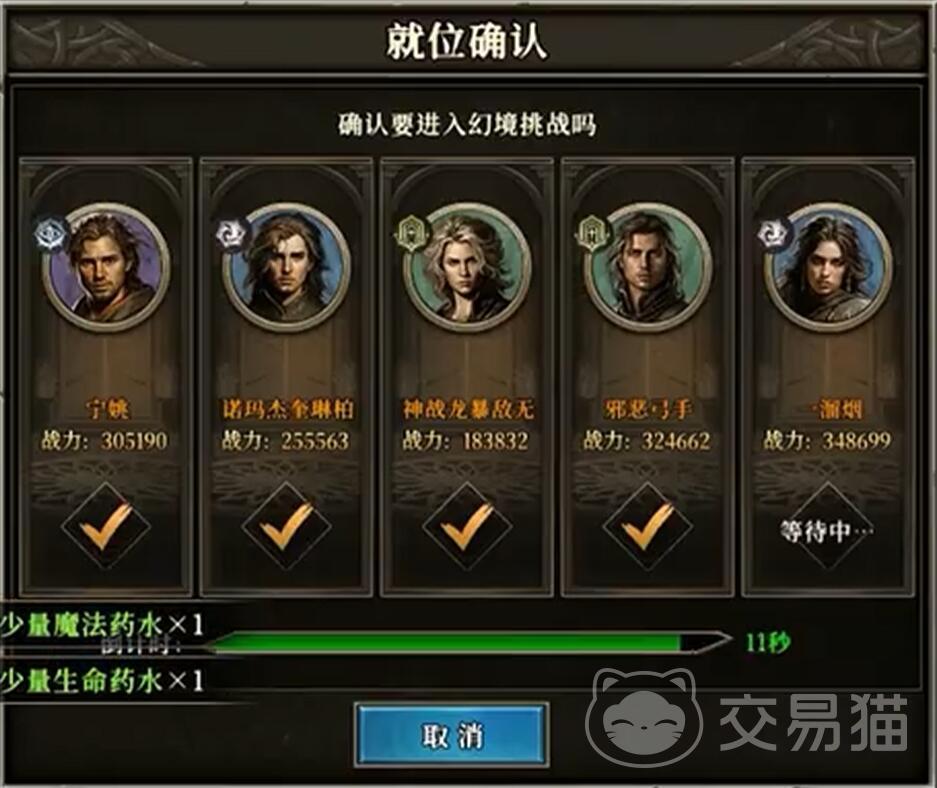
Task: Click the 等待中 waiting status diamond
Action: tap(828, 526)
